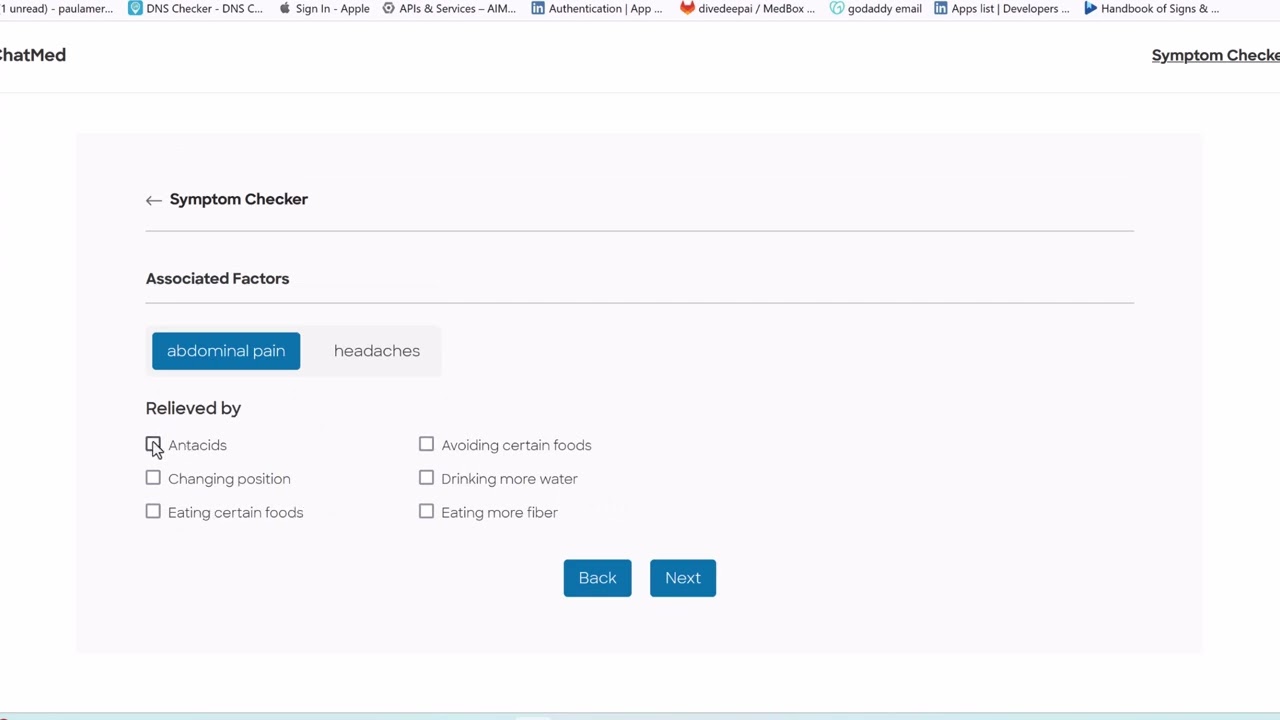Check the Avoiding certain foods checkbox
Image resolution: width=1280 pixels, height=720 pixels.
click(426, 444)
